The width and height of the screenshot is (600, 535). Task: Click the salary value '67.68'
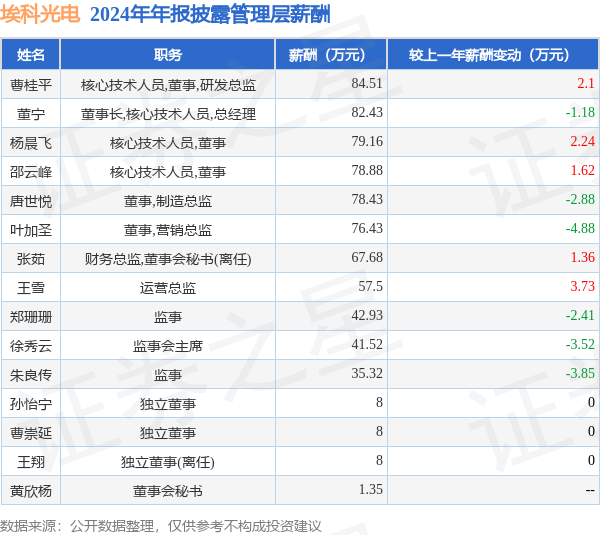coord(367,258)
